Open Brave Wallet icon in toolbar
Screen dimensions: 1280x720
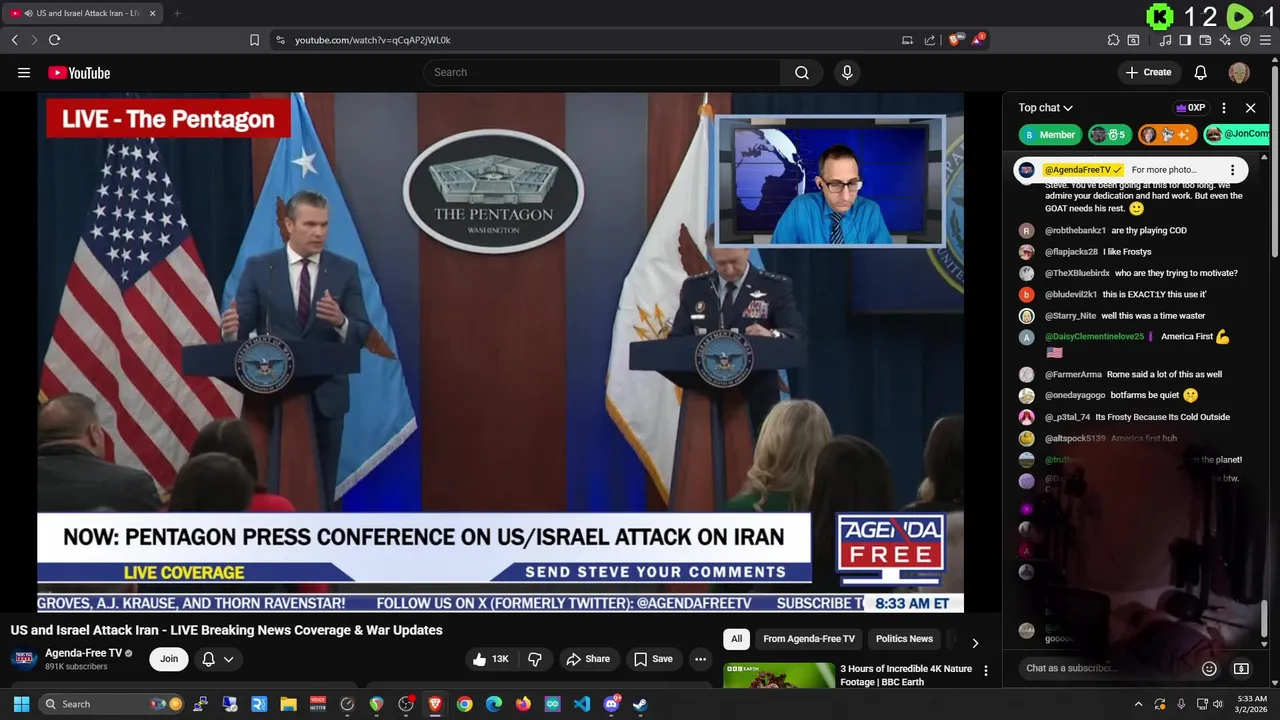coord(1205,40)
